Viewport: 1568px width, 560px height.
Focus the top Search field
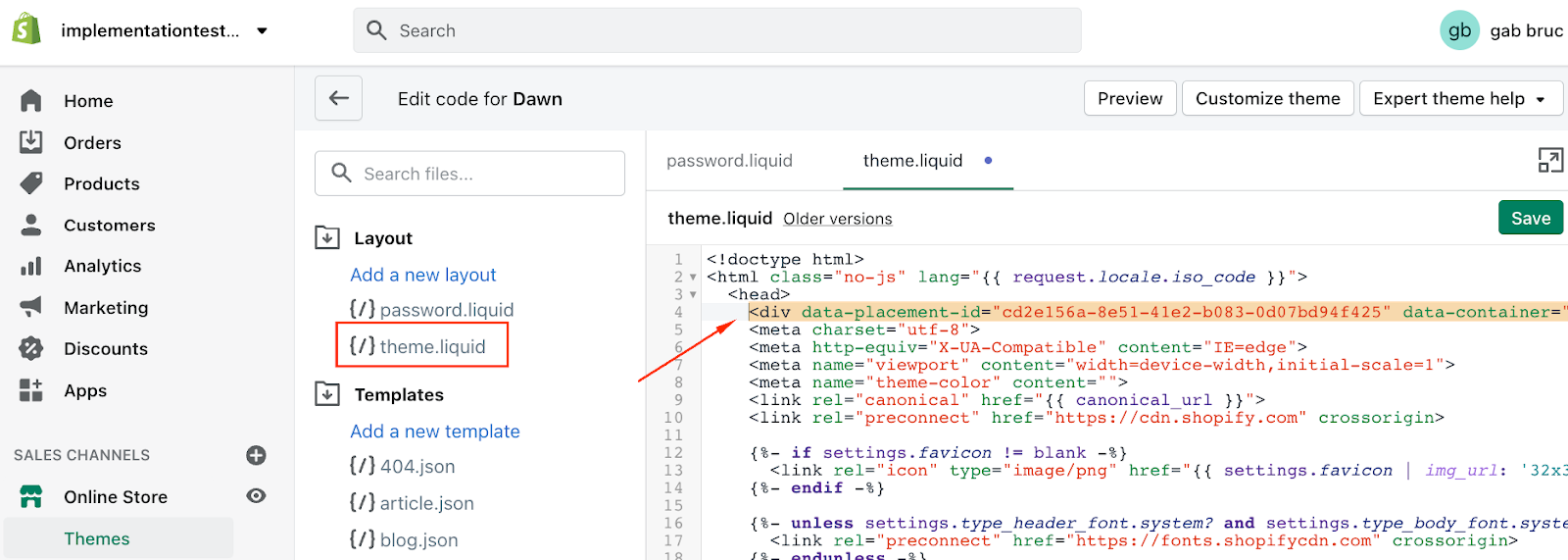(x=716, y=30)
